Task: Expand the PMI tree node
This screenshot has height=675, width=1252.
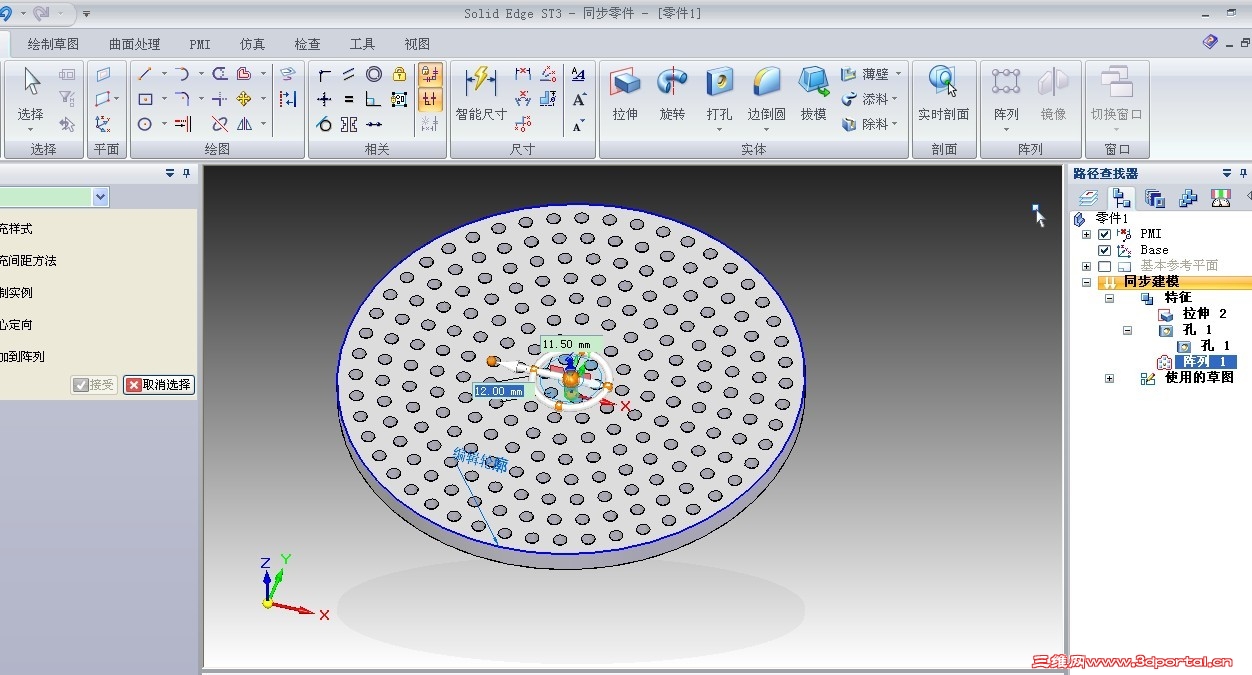Action: point(1086,234)
